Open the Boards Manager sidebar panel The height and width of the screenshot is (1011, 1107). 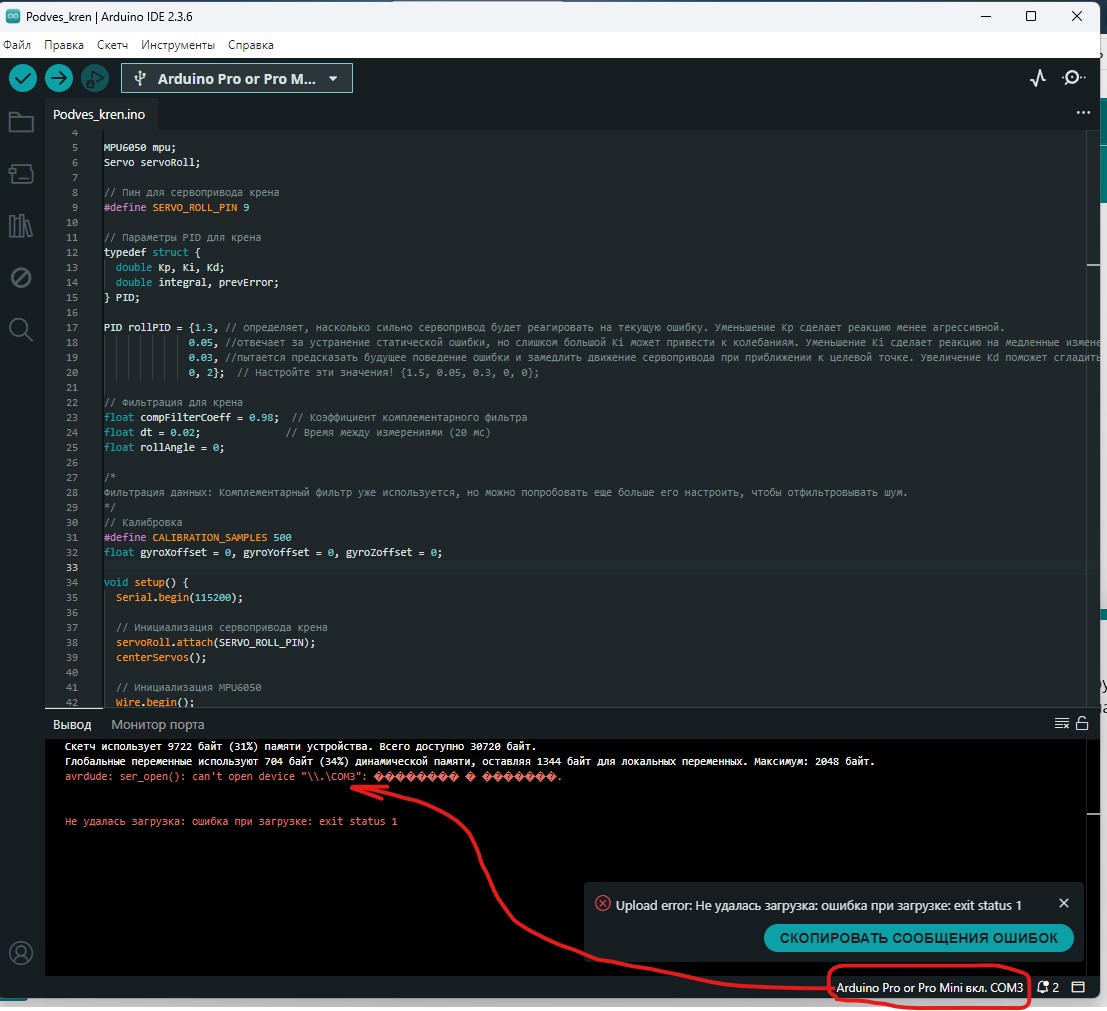22,173
